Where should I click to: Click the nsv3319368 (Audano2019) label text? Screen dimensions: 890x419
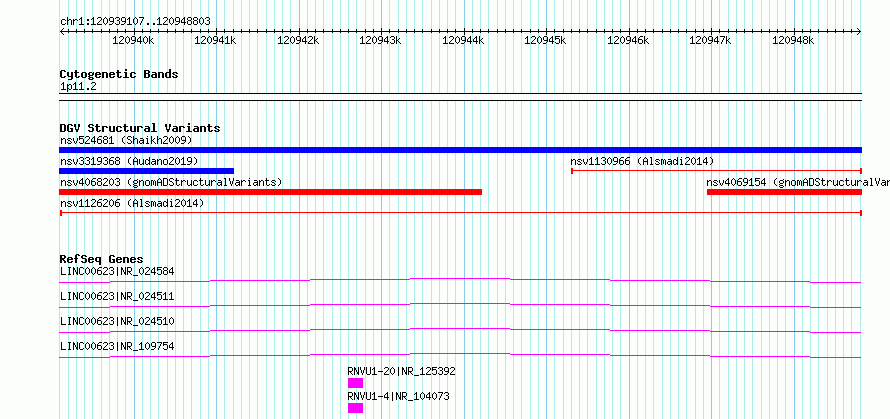[x=129, y=161]
